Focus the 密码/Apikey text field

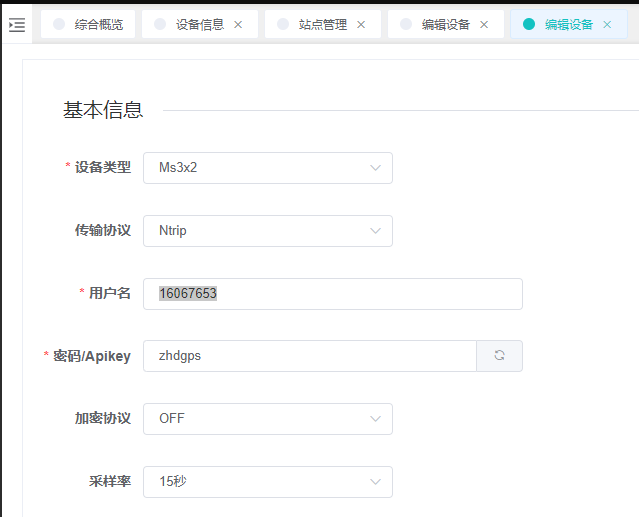[x=309, y=356]
